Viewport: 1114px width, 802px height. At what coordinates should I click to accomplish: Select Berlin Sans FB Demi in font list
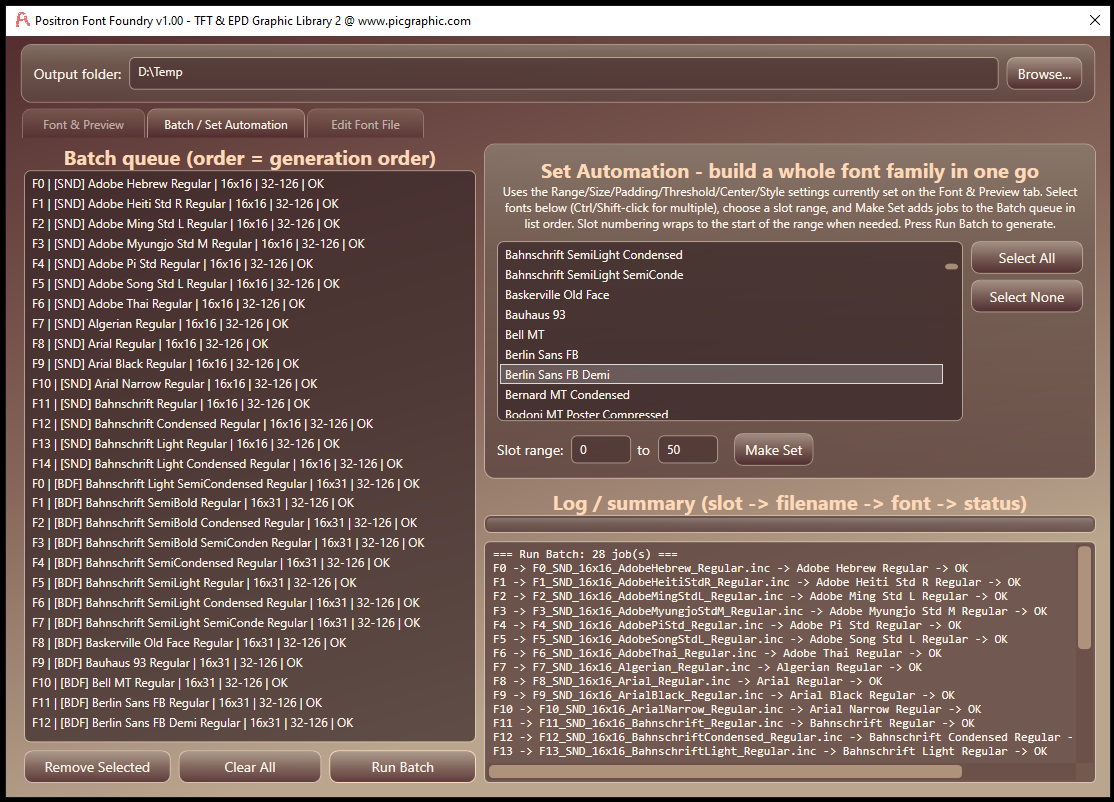(721, 374)
